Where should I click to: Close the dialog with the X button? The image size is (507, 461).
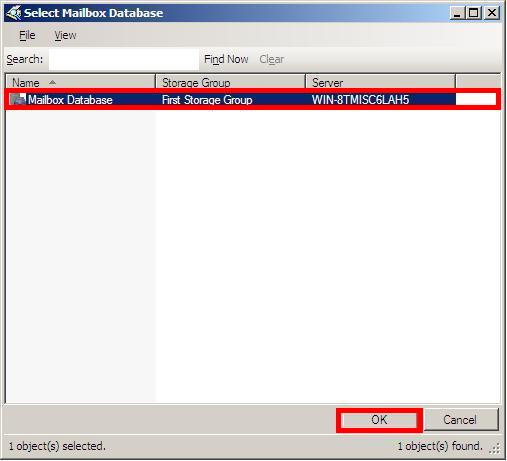pos(491,13)
